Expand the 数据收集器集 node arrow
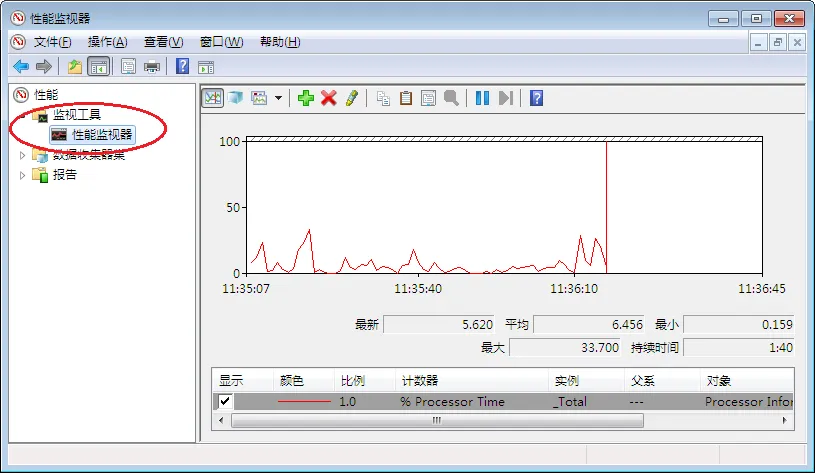 (x=22, y=155)
